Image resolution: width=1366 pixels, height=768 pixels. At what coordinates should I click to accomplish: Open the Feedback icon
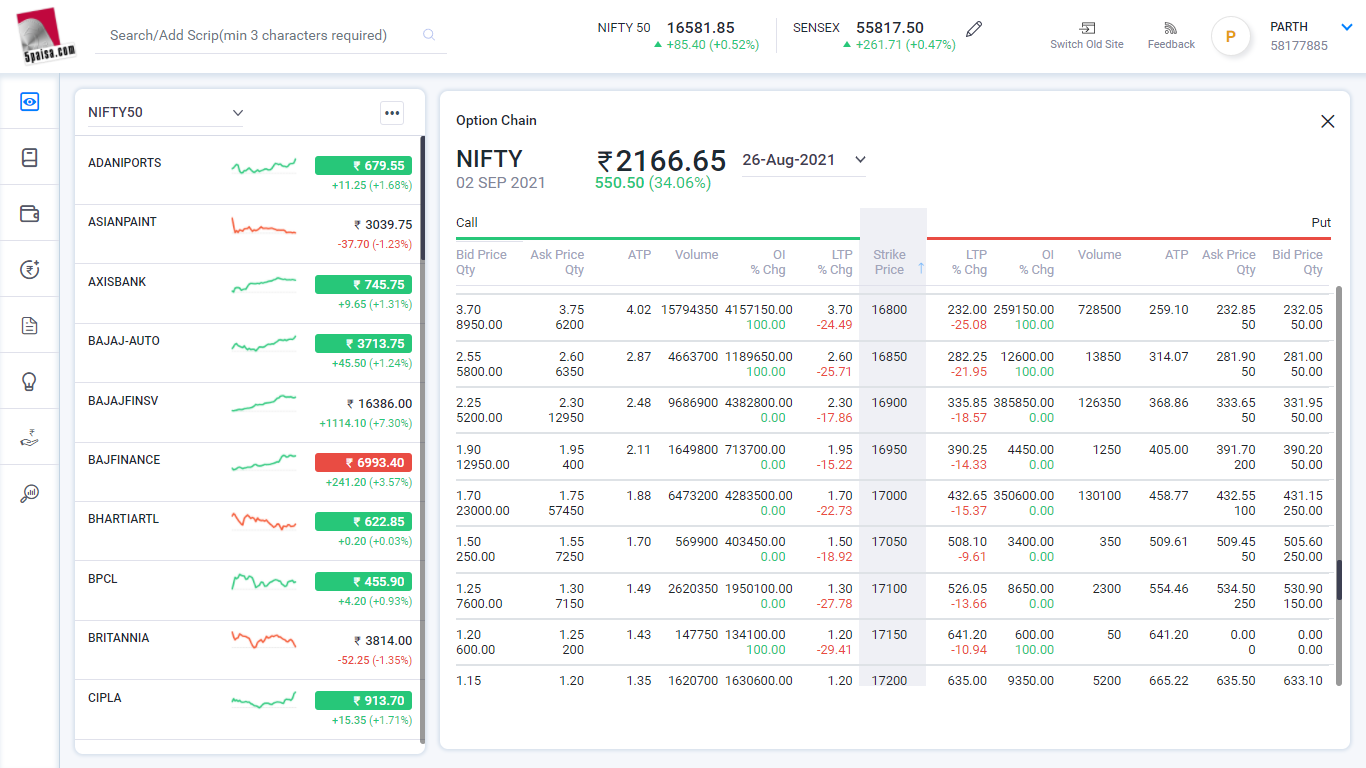pyautogui.click(x=1171, y=28)
